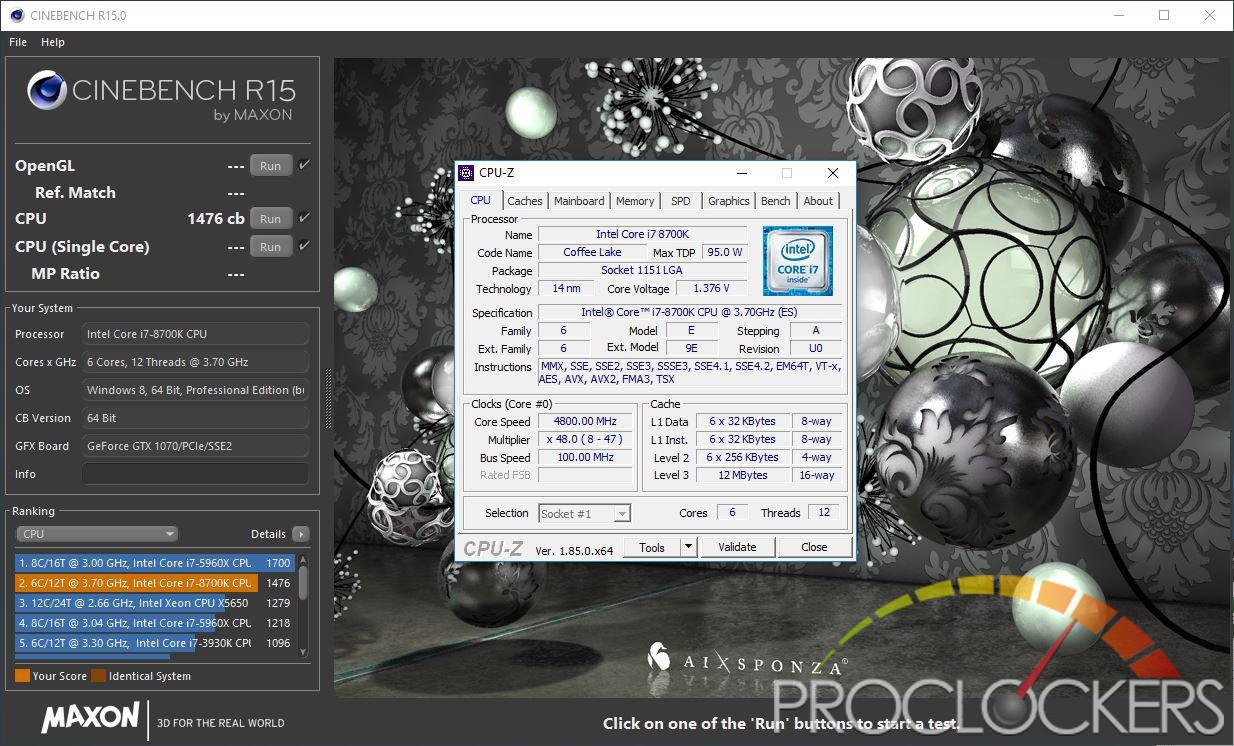This screenshot has height=746, width=1234.
Task: Select the i7-8700K 1476 ranking row
Action: coord(155,583)
